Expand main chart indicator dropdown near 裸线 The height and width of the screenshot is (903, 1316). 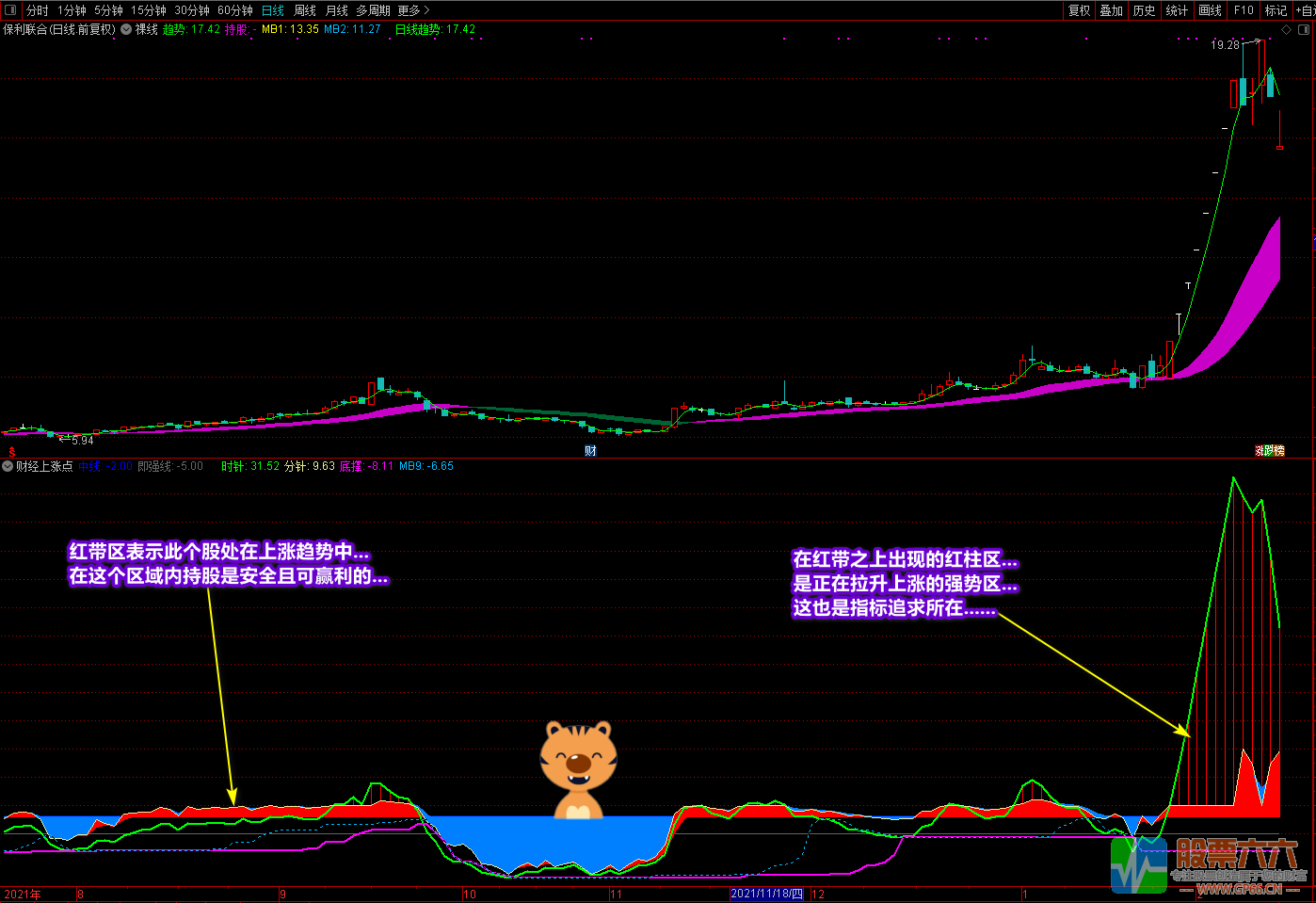coord(126,29)
